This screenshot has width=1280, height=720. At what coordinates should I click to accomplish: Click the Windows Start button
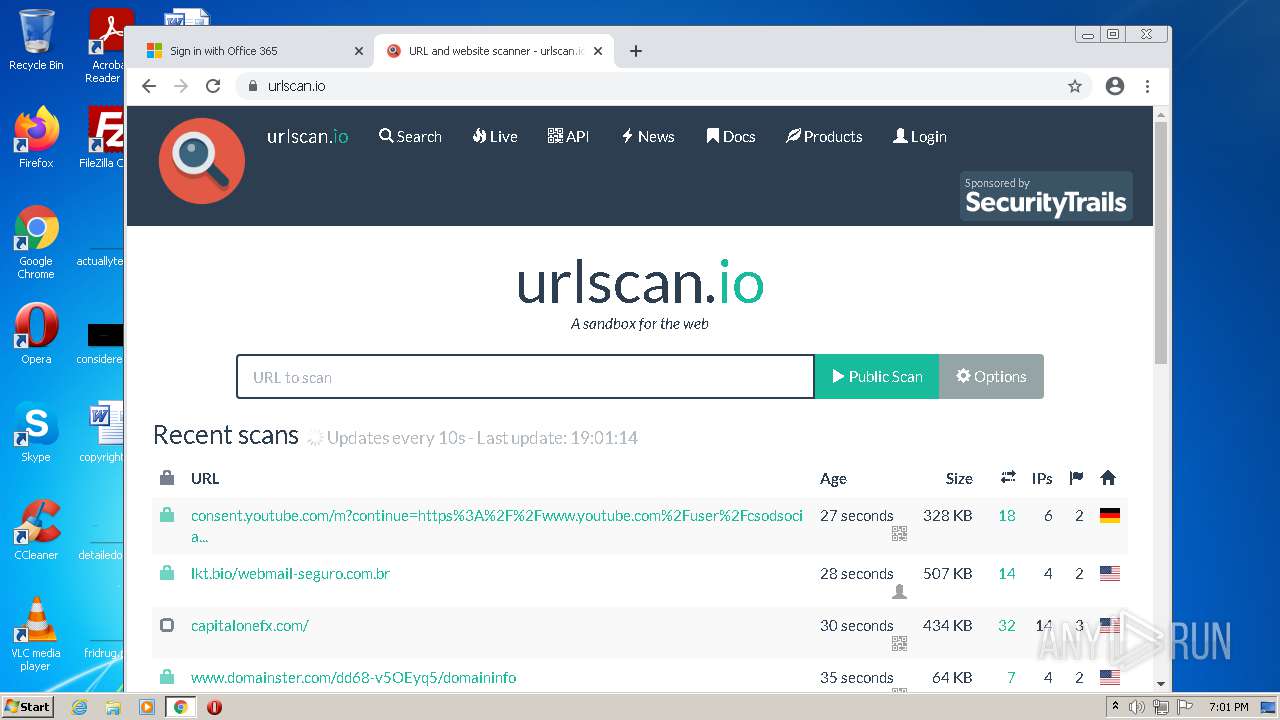click(27, 707)
